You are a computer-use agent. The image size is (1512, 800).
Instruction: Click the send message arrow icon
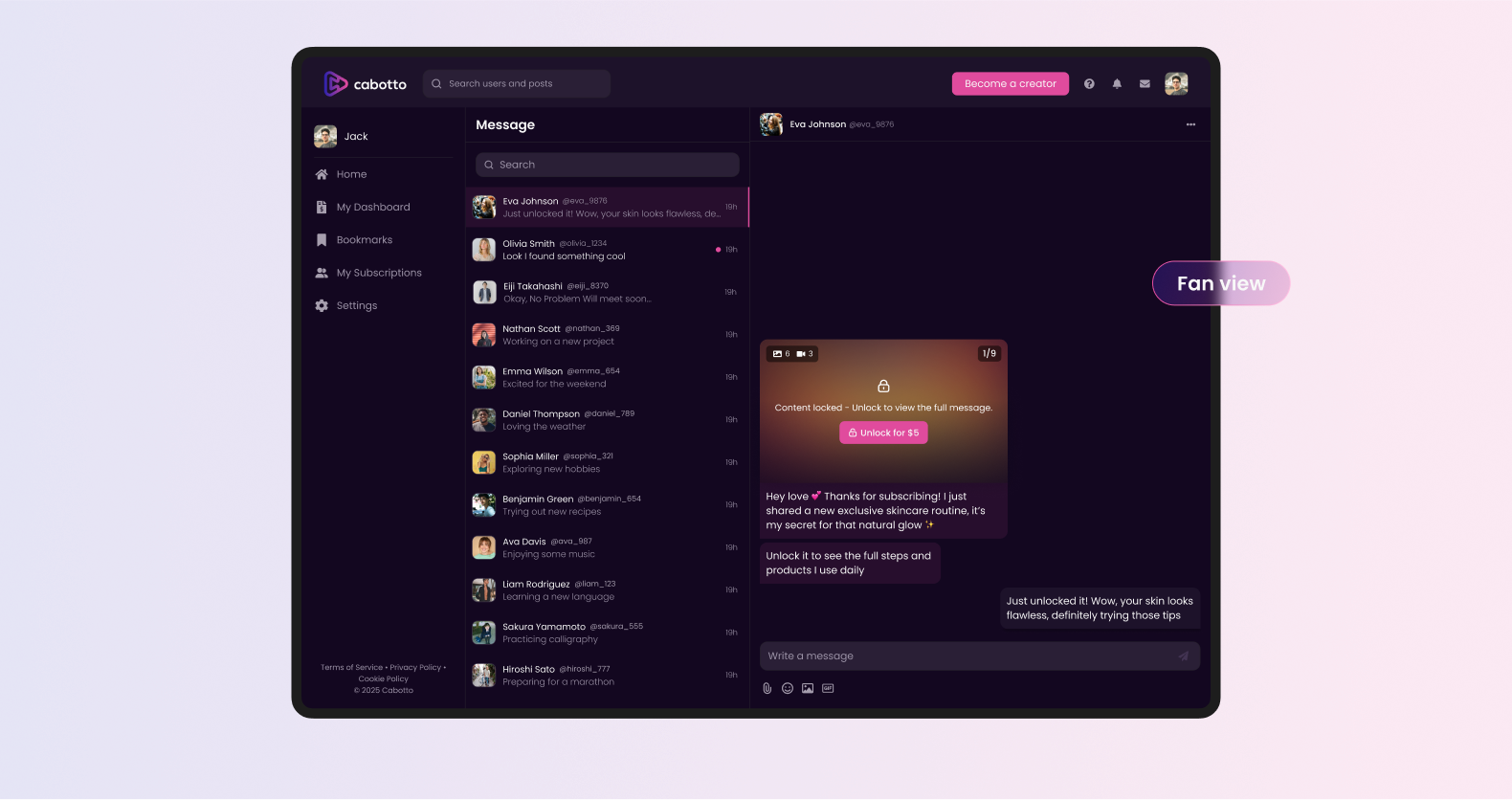1184,656
